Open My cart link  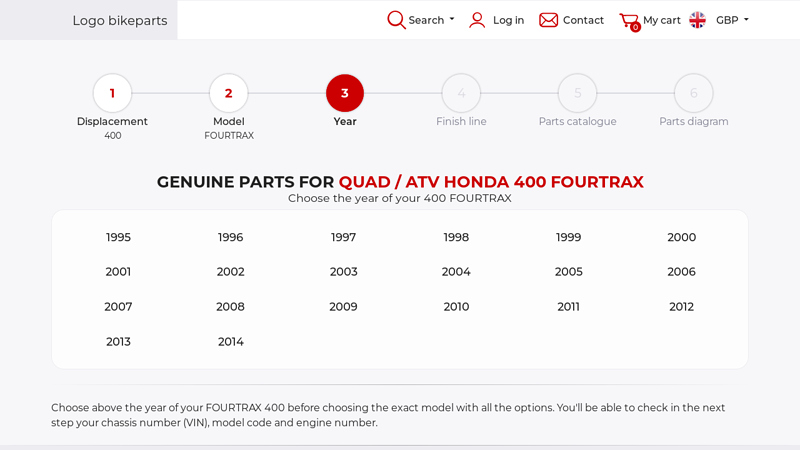(x=662, y=20)
